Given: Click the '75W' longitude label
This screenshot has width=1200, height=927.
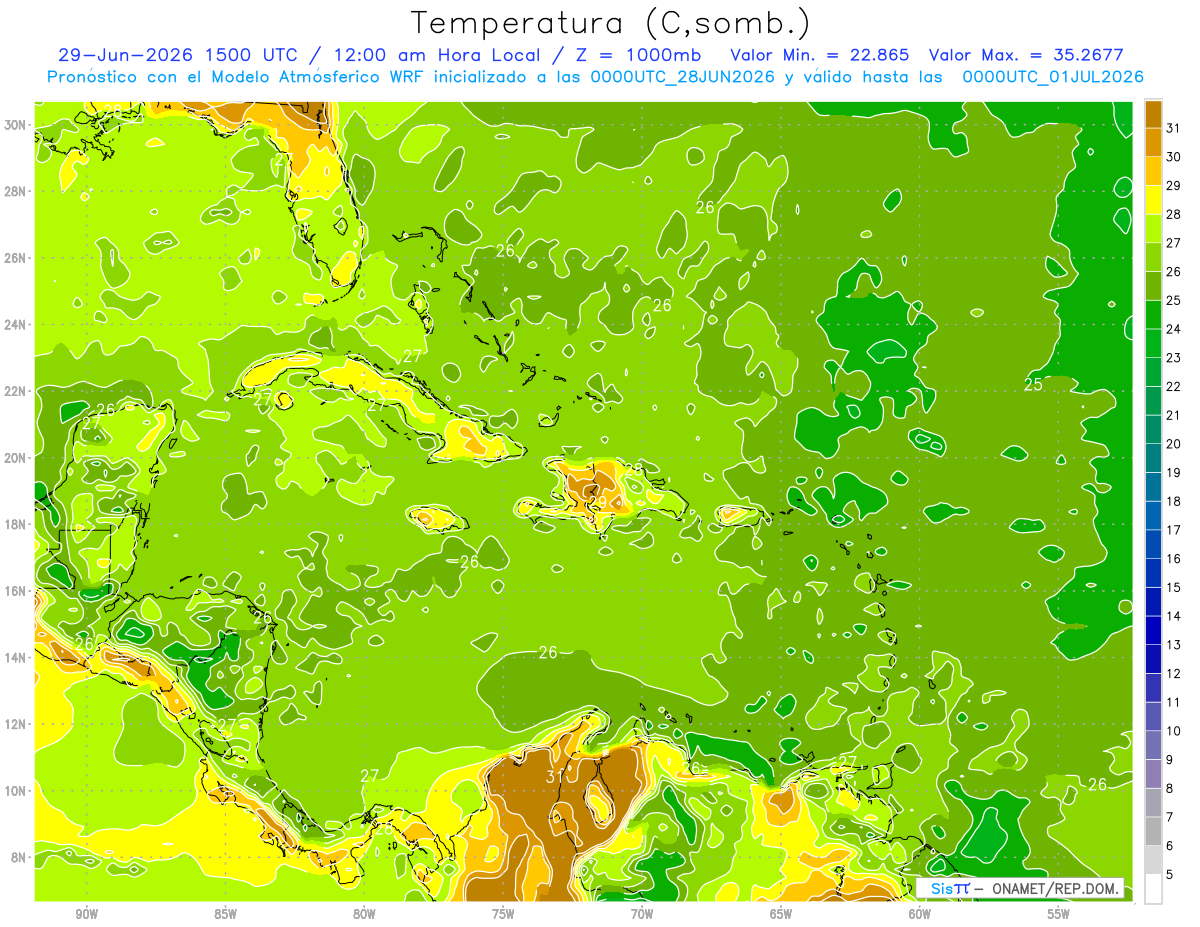Looking at the screenshot, I should coord(503,914).
